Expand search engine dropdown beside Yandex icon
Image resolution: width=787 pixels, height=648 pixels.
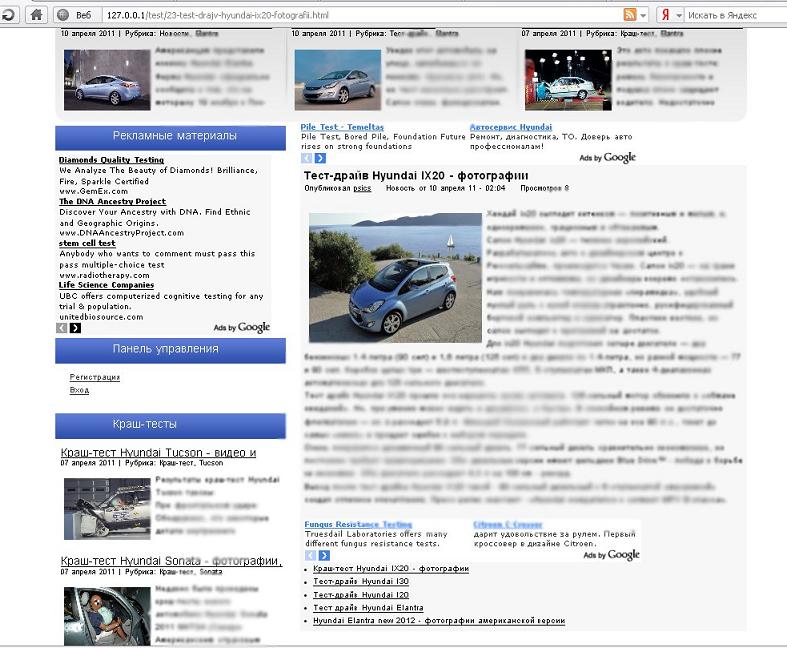tap(678, 15)
